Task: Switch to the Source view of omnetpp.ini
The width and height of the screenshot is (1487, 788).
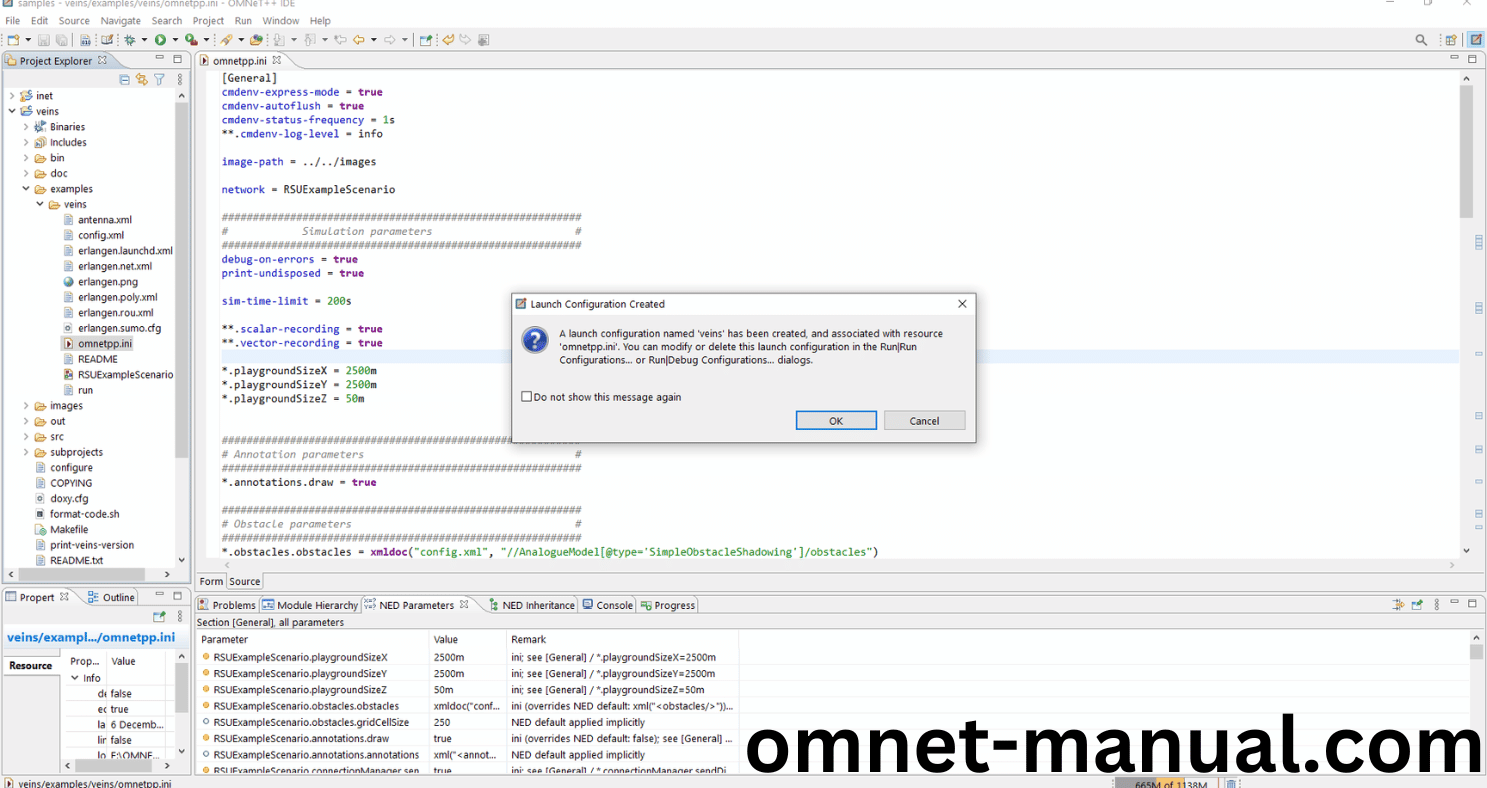Action: point(244,581)
